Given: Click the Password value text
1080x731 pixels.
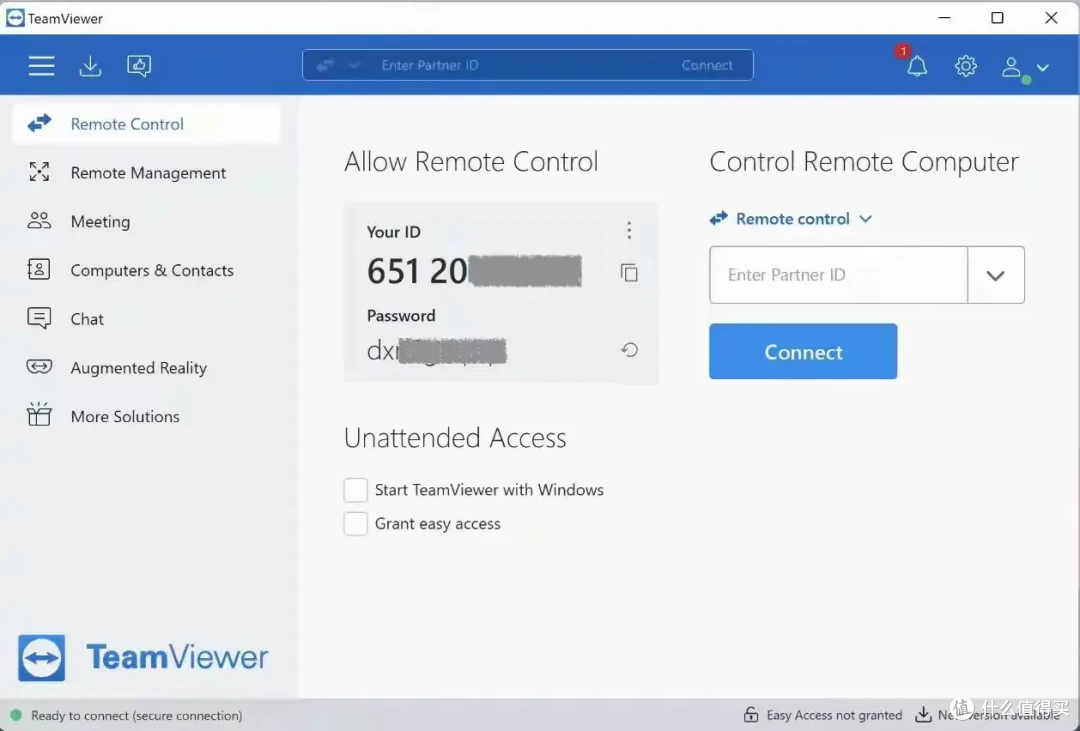Looking at the screenshot, I should (x=436, y=351).
